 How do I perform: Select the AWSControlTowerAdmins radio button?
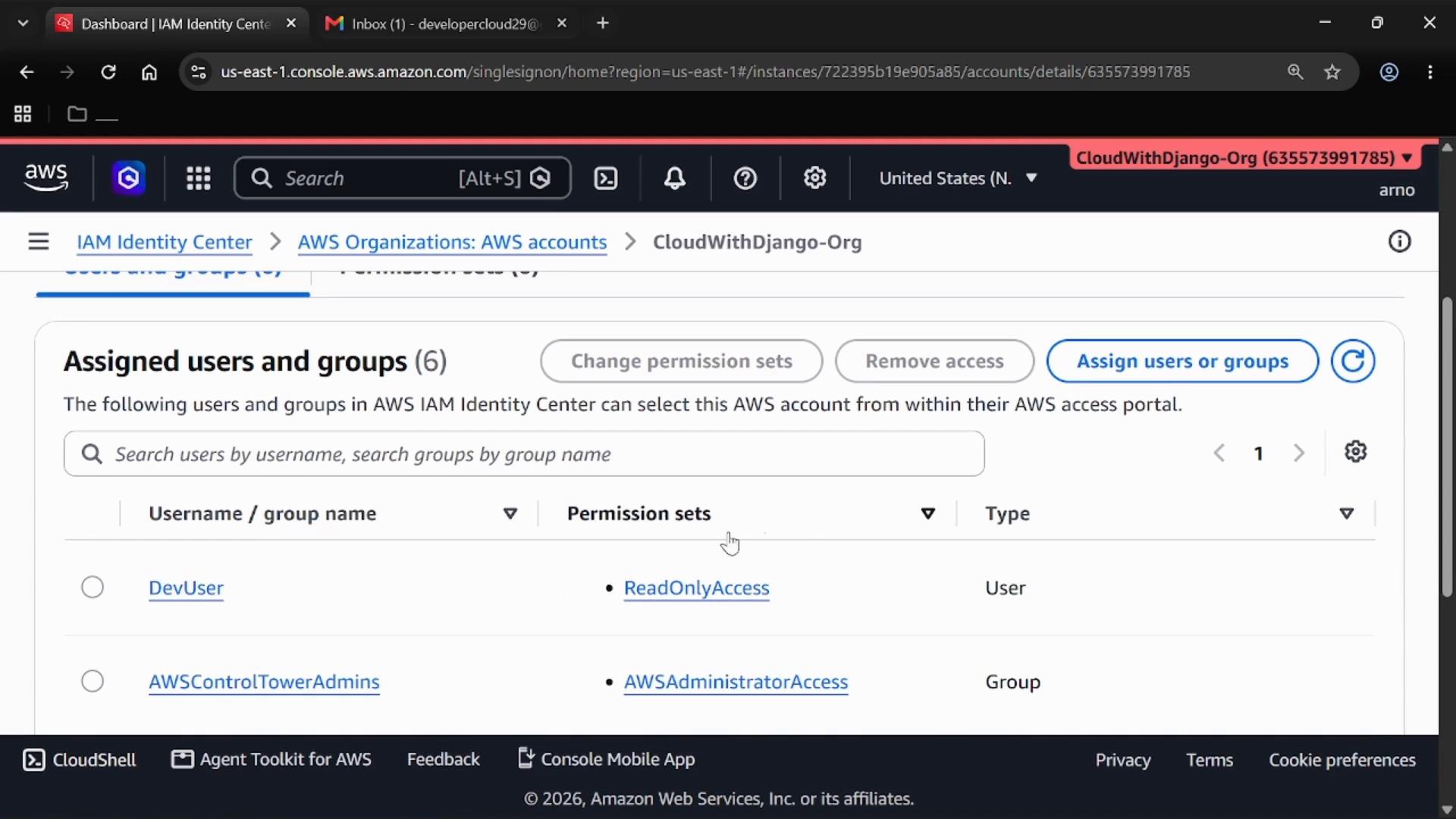(93, 682)
